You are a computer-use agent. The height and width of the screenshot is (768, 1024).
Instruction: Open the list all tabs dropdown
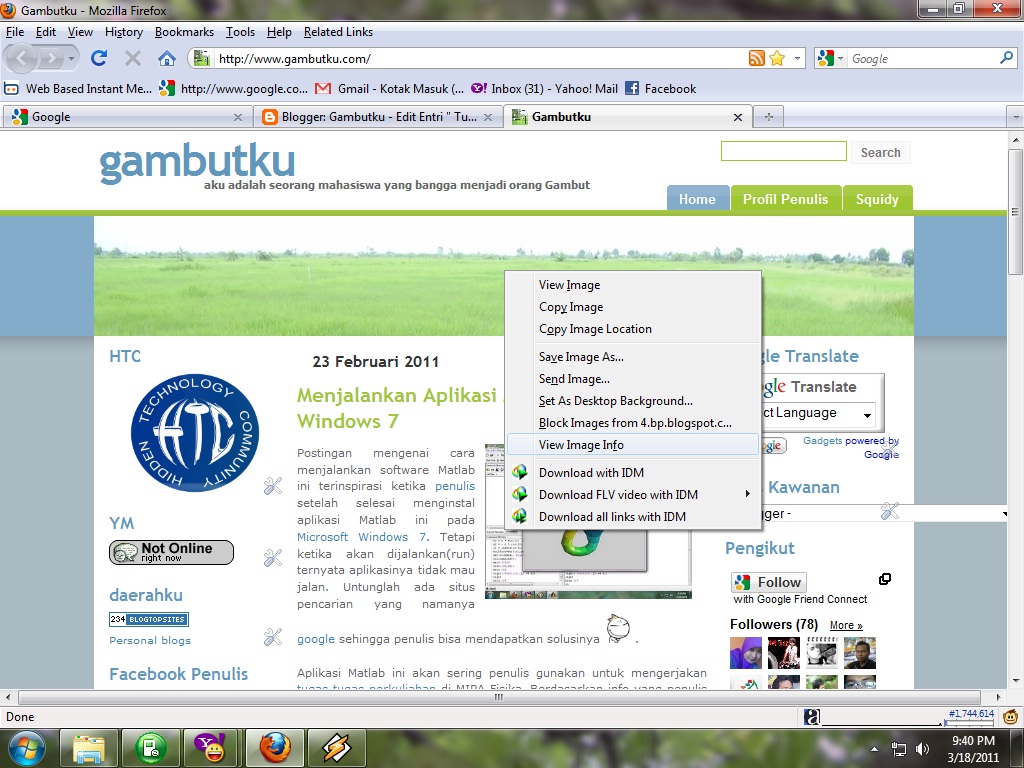pyautogui.click(x=1016, y=117)
